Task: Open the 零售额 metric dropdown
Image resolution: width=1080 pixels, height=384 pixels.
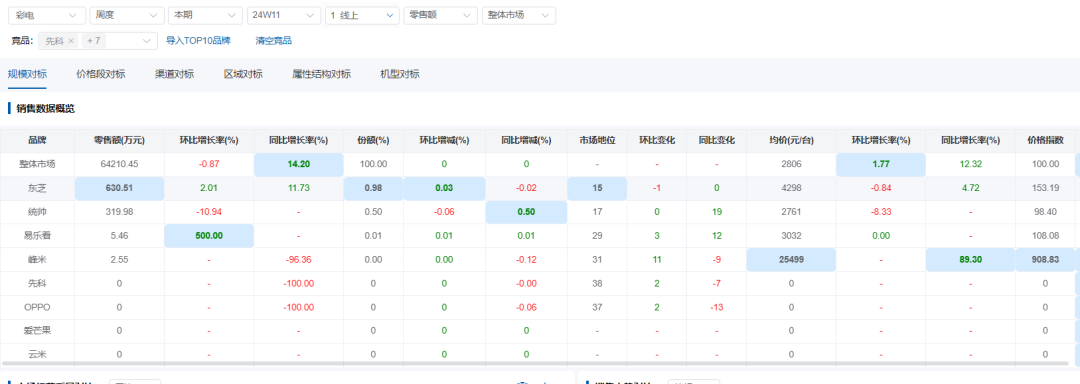Action: coord(441,15)
